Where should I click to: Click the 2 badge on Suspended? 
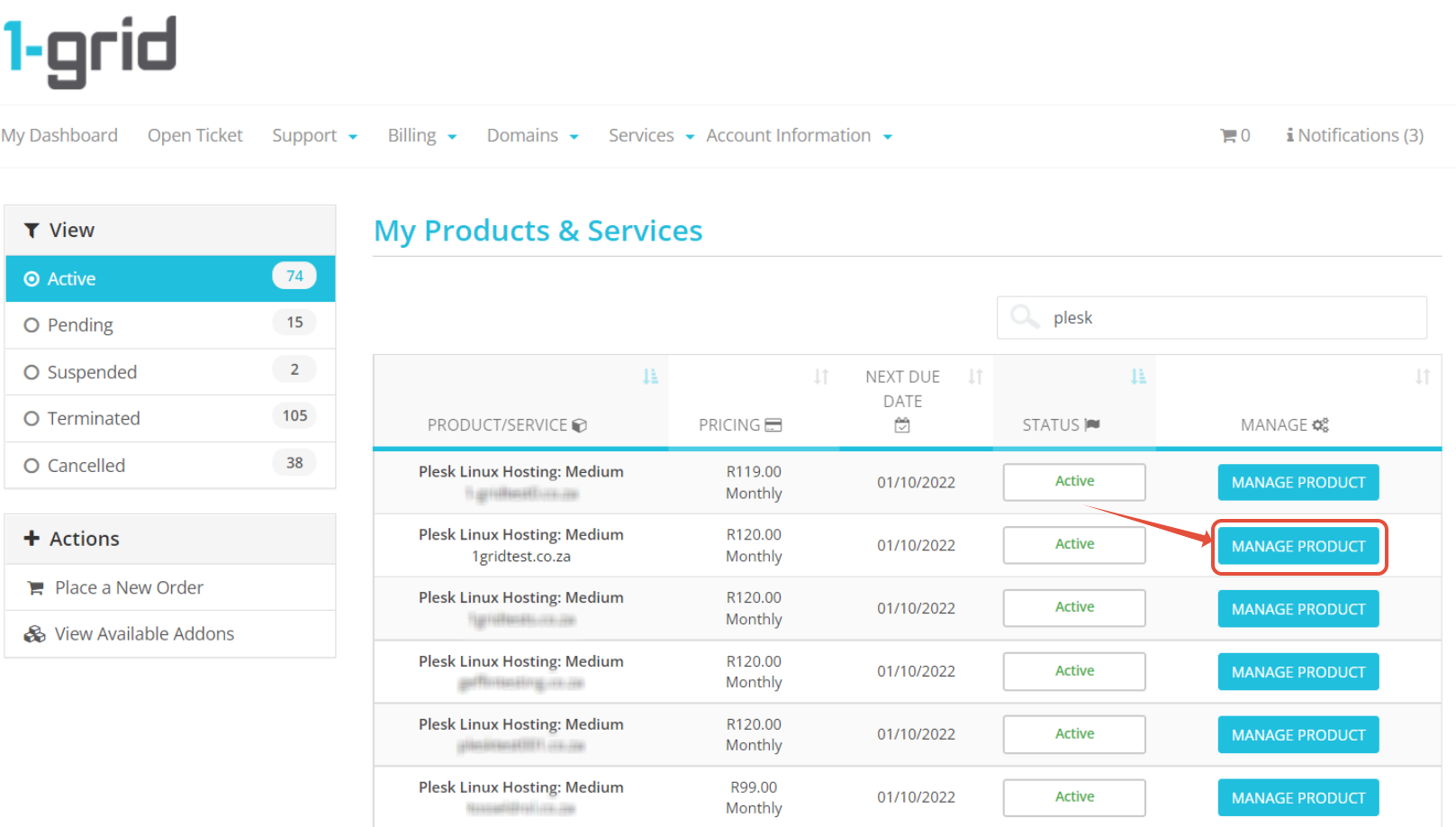coord(294,369)
